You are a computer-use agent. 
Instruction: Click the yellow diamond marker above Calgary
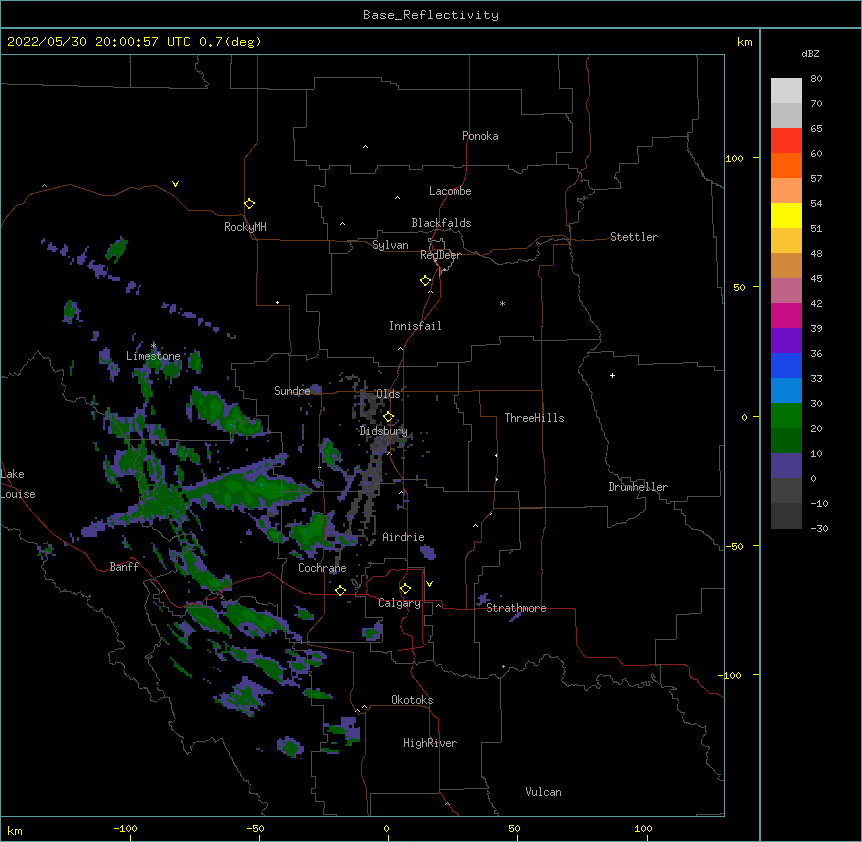pyautogui.click(x=405, y=589)
